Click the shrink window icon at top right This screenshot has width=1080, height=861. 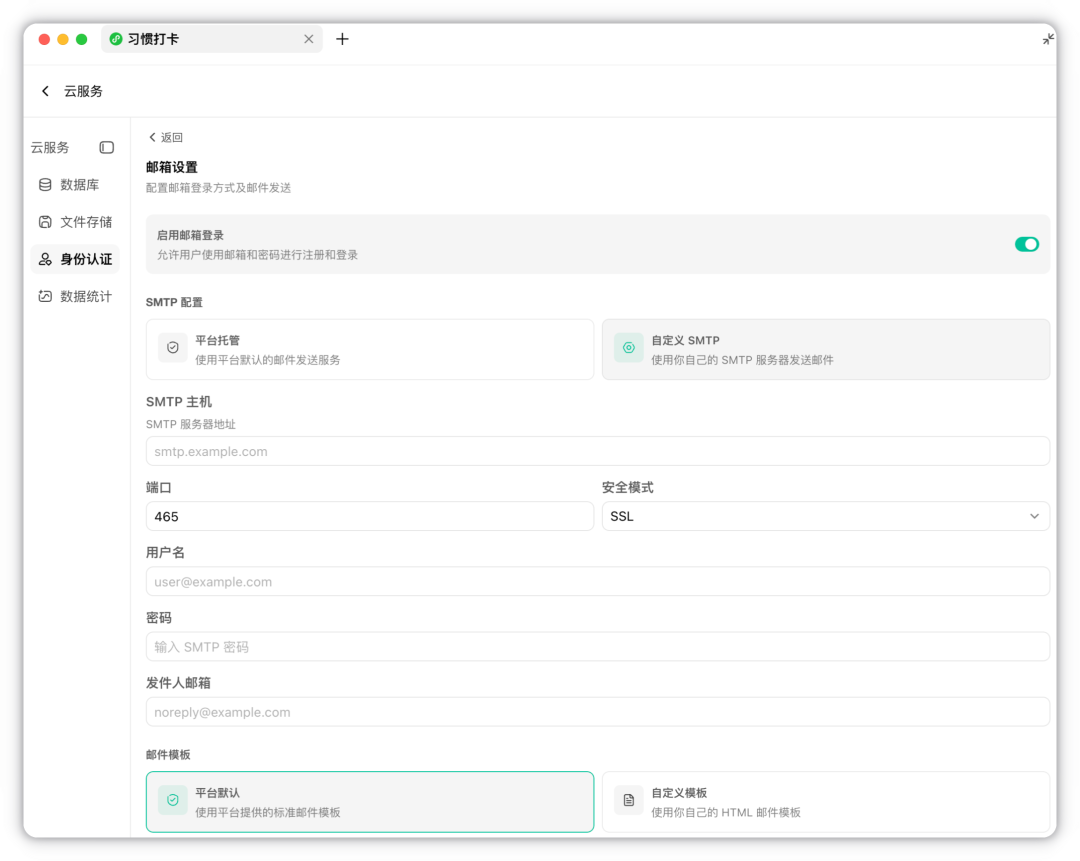[x=1048, y=39]
